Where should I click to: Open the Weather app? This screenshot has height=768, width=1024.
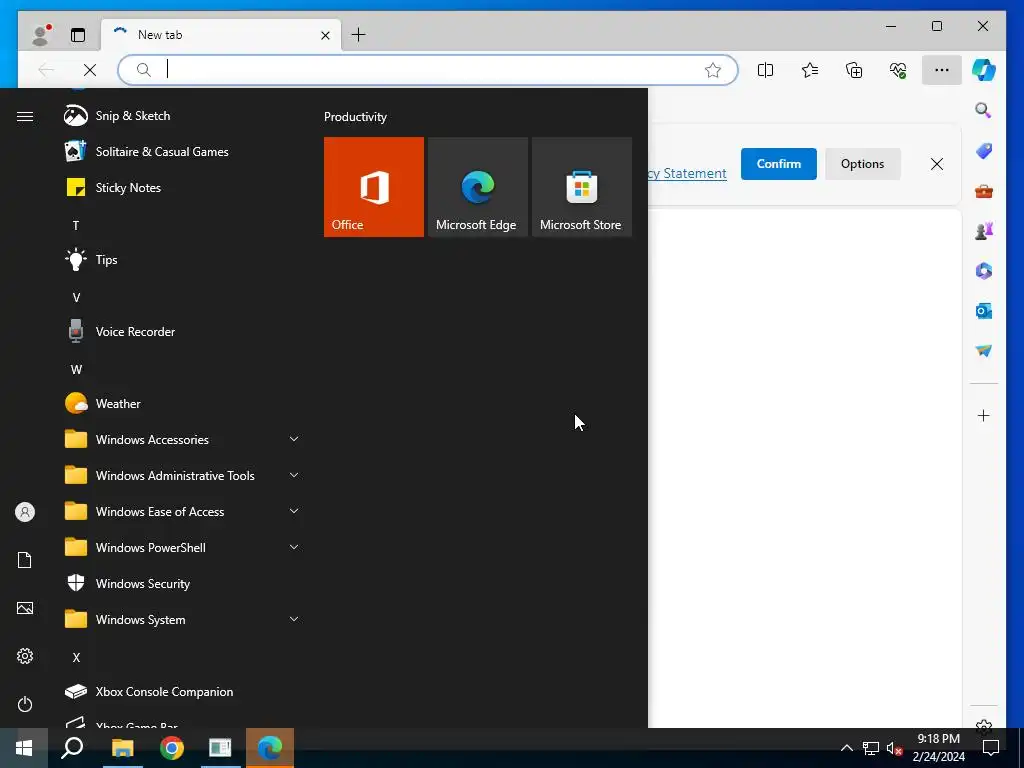180,404
